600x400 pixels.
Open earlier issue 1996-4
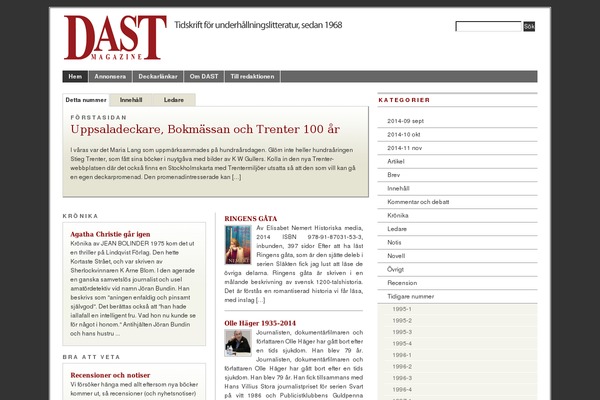coord(402,390)
